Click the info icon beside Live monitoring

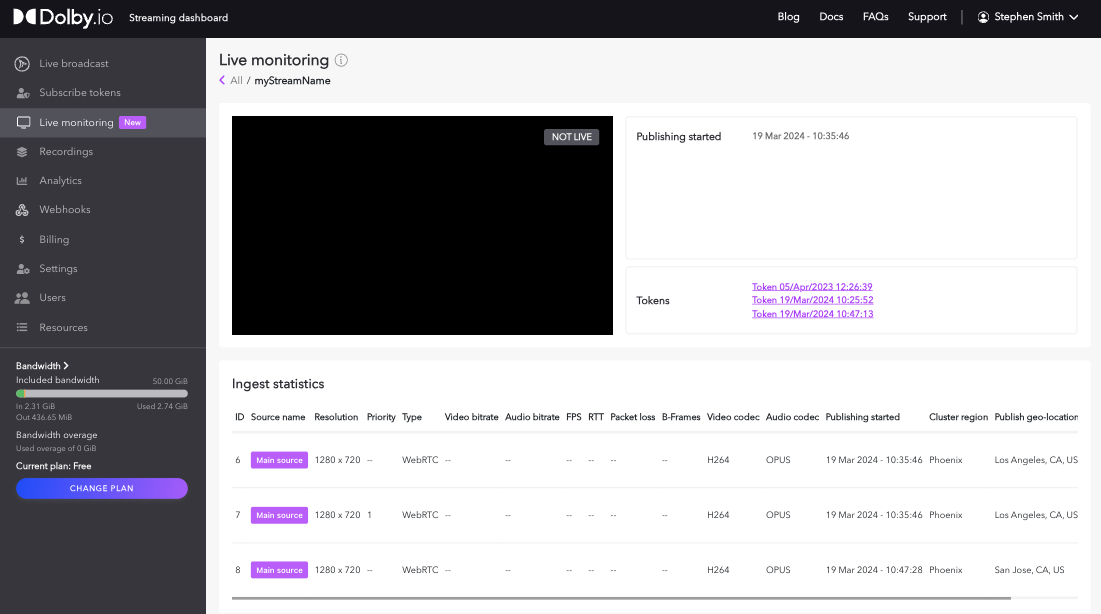pos(342,61)
